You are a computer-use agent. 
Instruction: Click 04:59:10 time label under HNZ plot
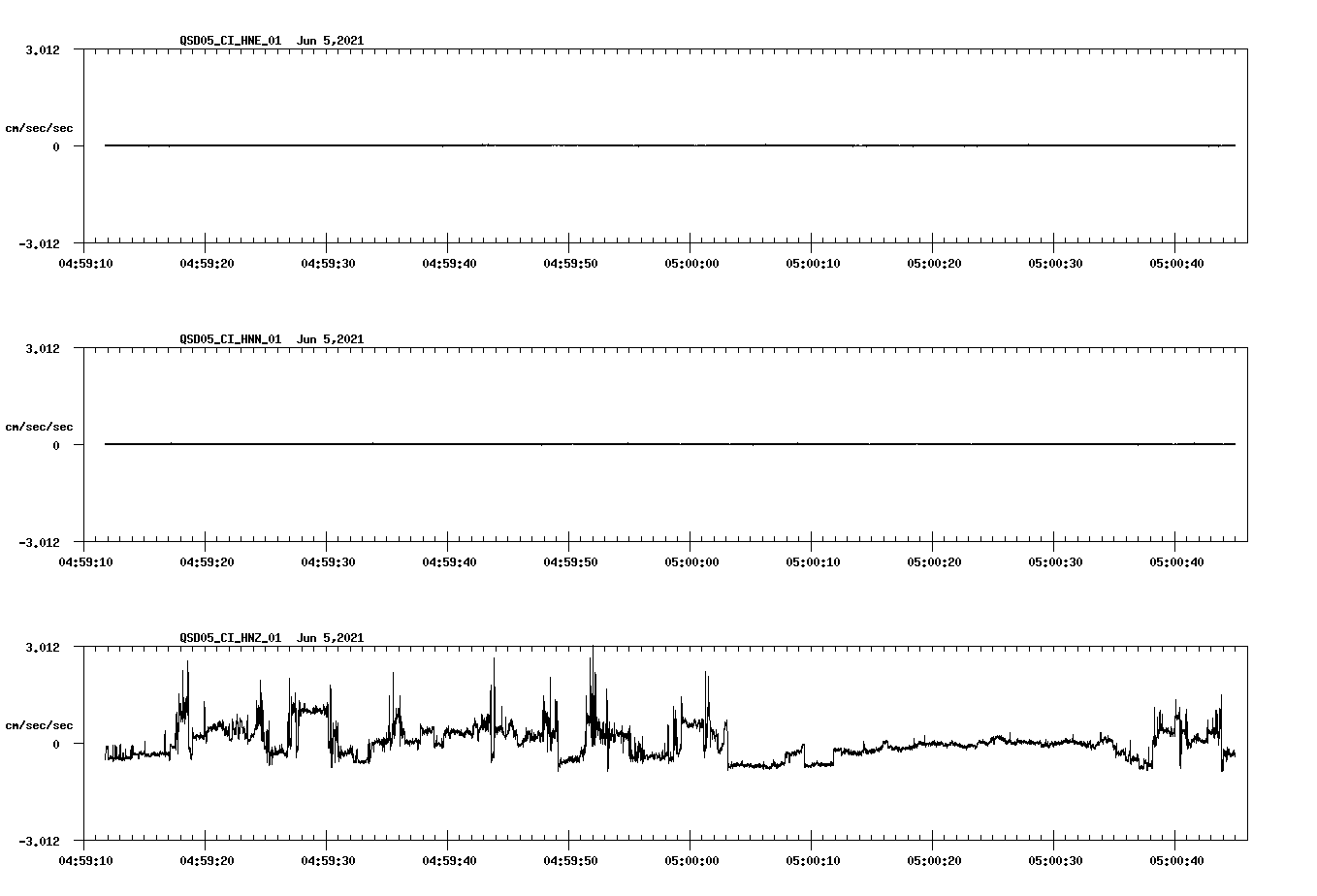pyautogui.click(x=84, y=860)
